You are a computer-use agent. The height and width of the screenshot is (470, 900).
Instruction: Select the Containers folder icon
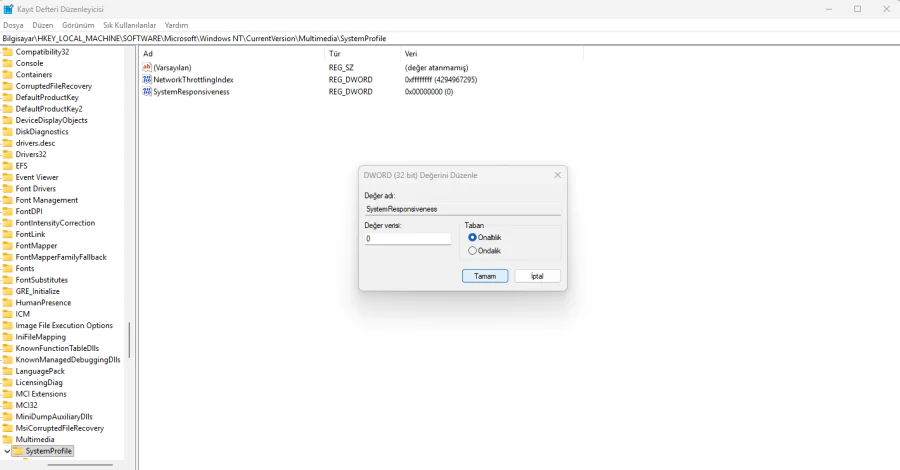pyautogui.click(x=7, y=75)
